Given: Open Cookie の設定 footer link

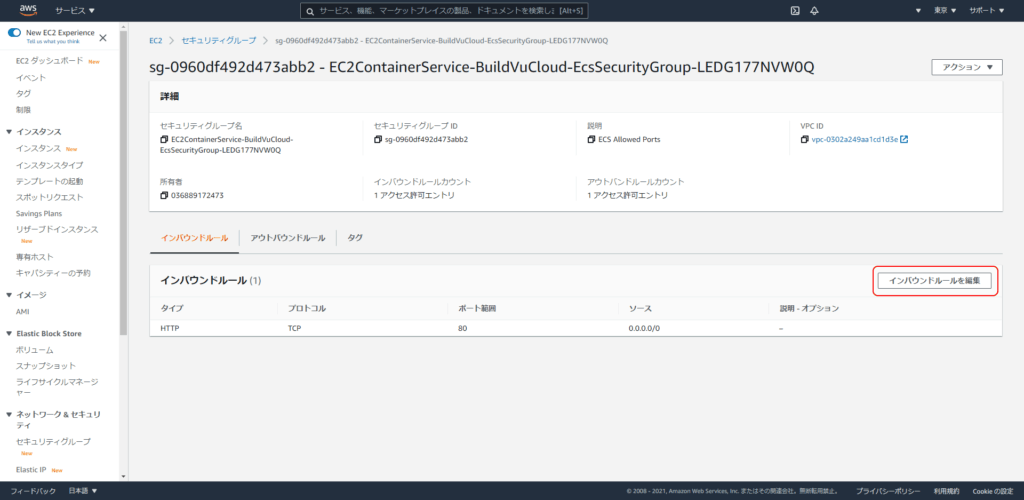Looking at the screenshot, I should pyautogui.click(x=992, y=491).
